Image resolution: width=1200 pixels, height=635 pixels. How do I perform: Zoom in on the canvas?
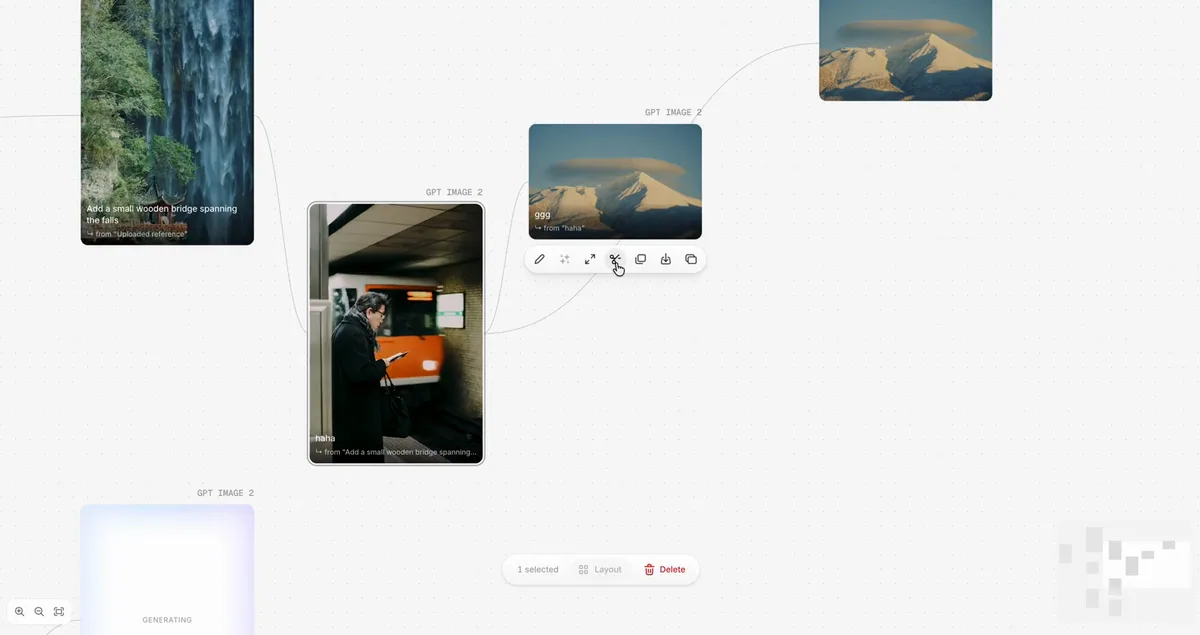point(20,611)
